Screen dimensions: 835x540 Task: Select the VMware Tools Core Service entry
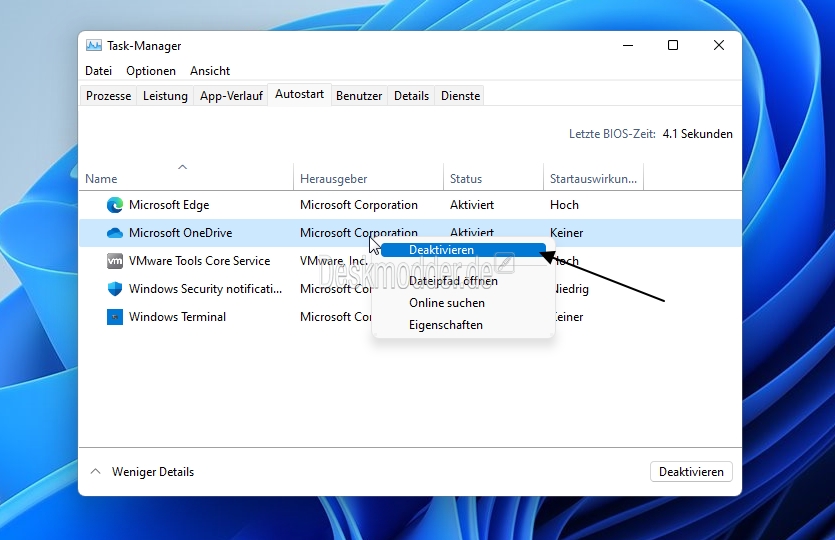point(200,261)
